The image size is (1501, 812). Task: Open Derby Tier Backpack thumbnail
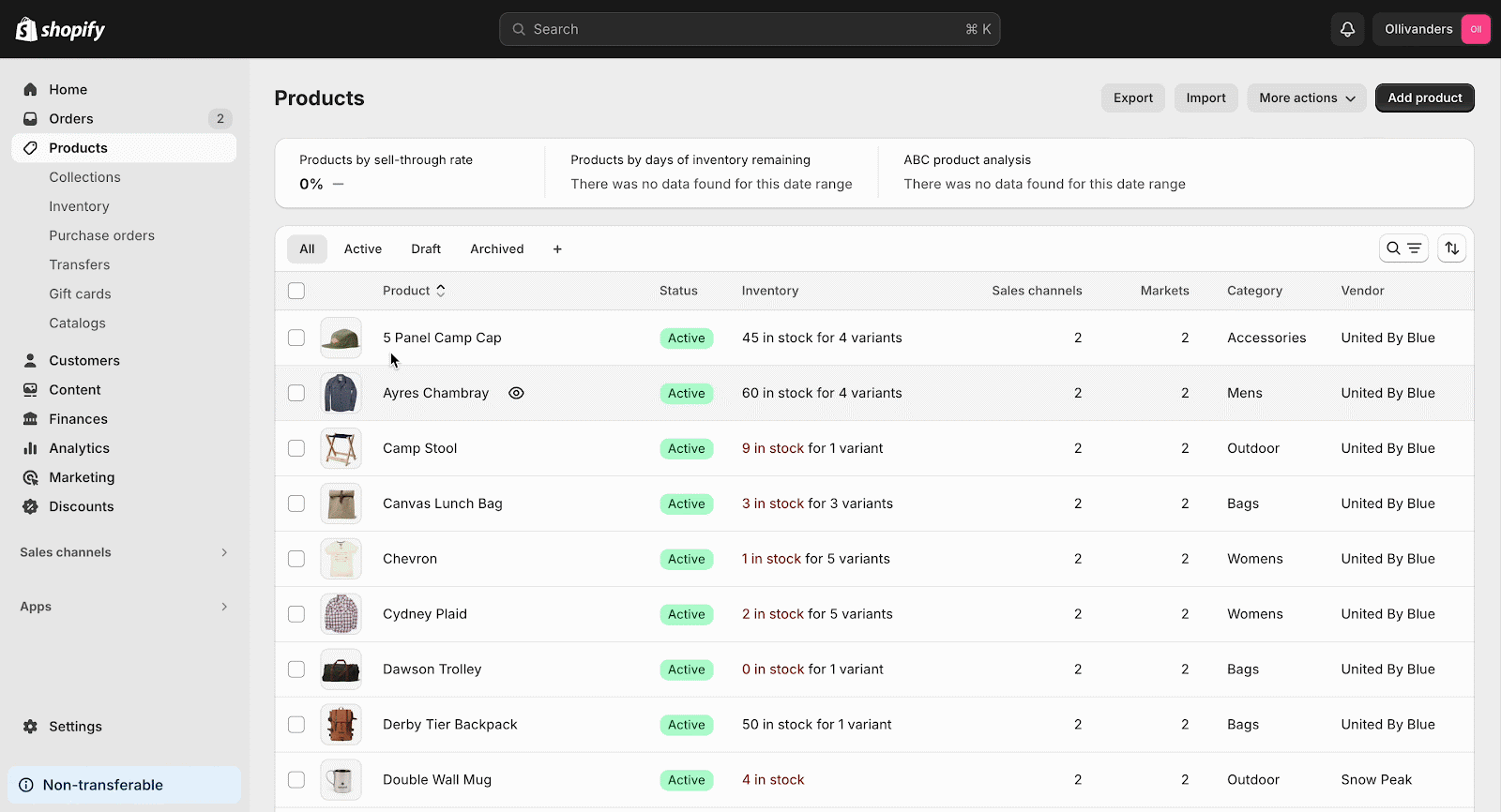[x=341, y=724]
